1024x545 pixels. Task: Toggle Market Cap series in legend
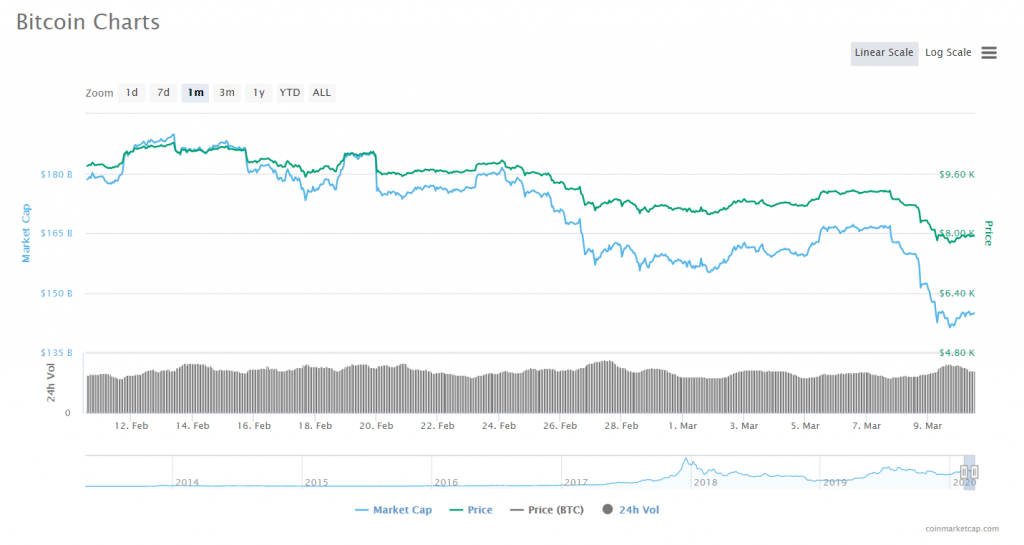[393, 510]
